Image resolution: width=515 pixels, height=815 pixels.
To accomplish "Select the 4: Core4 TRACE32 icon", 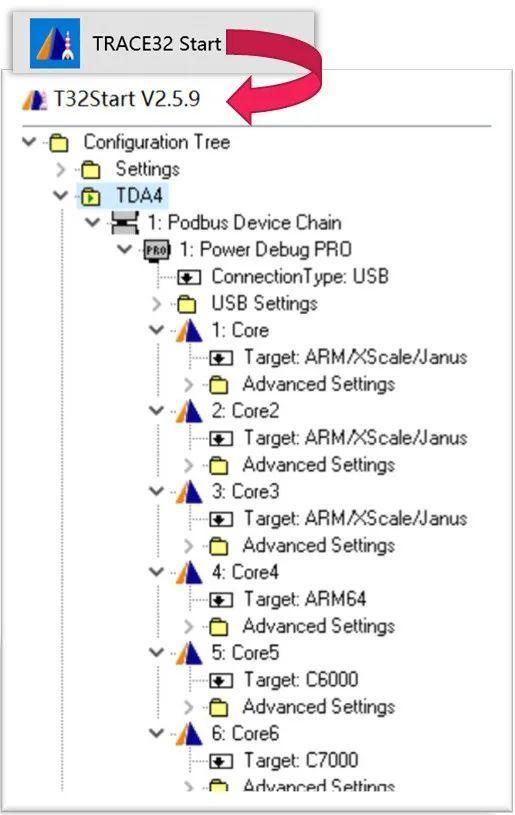I will 189,572.
